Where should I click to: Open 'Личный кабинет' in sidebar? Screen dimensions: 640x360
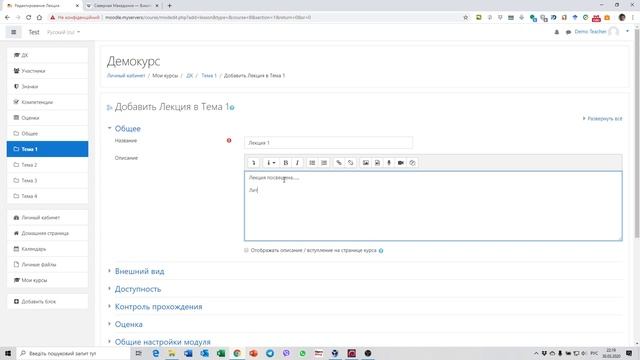47,218
